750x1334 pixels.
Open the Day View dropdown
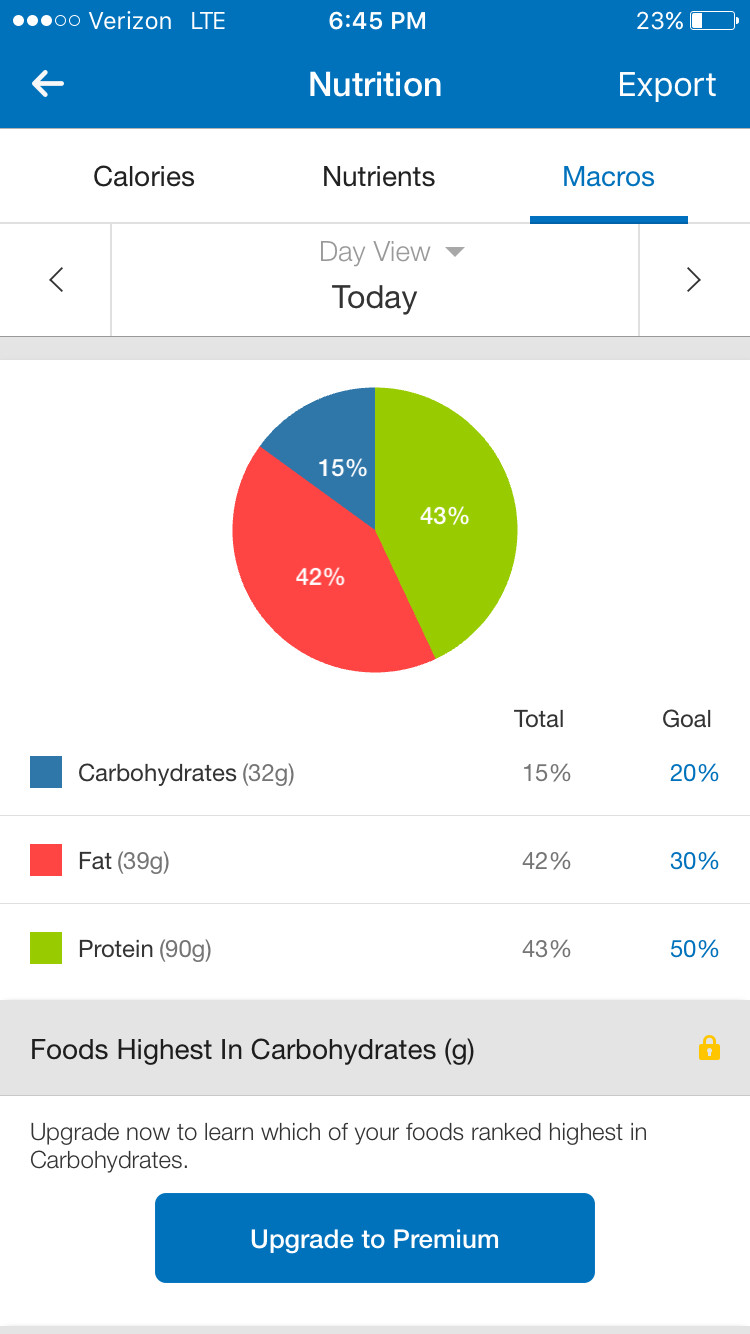(x=392, y=252)
